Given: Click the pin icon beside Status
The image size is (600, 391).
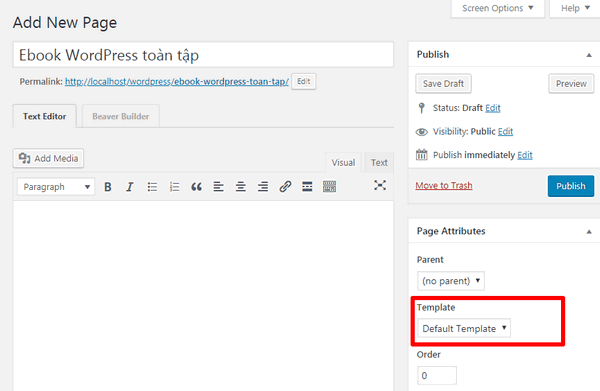Looking at the screenshot, I should [422, 108].
